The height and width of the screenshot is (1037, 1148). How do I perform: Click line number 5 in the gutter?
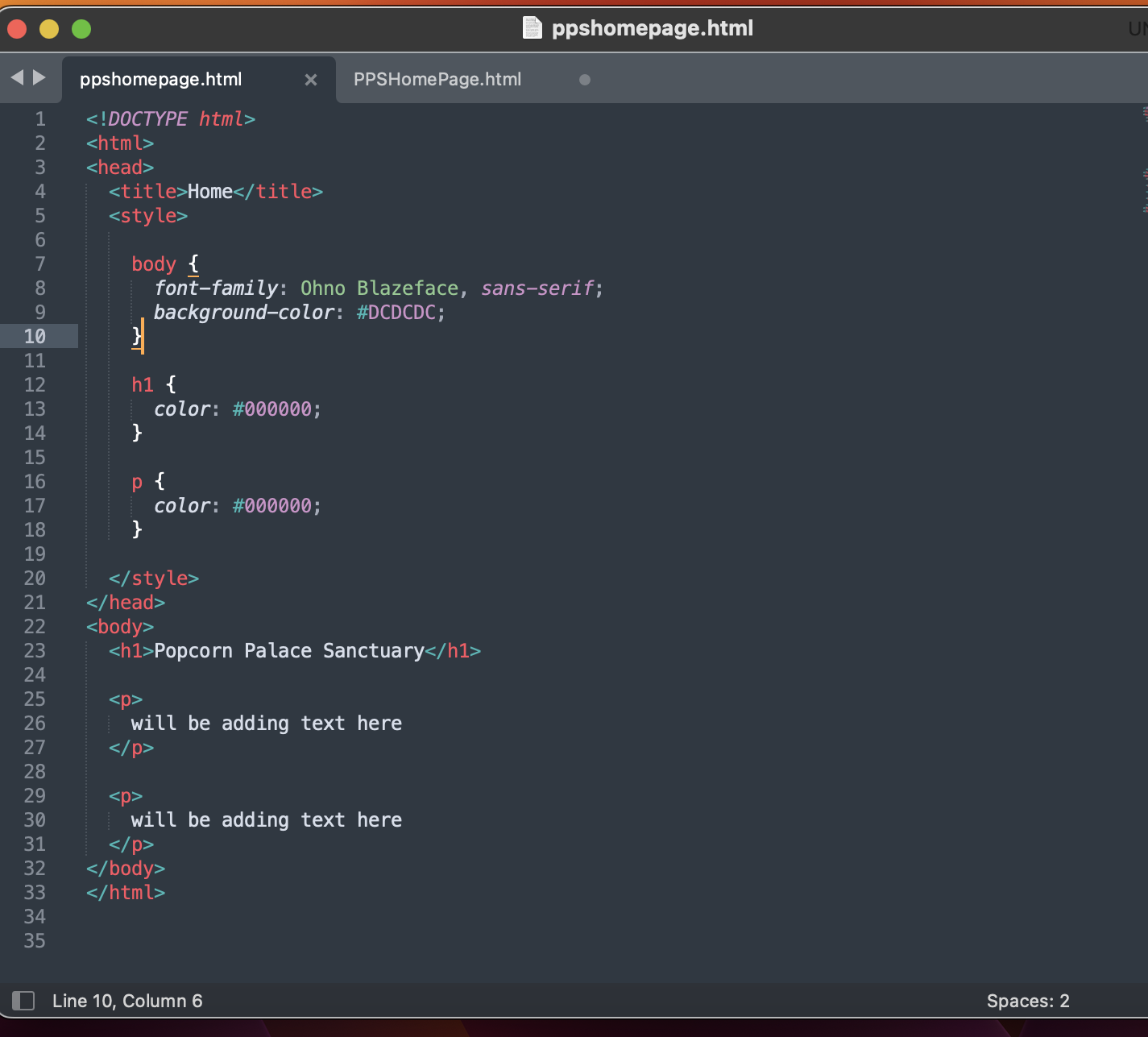tap(39, 216)
